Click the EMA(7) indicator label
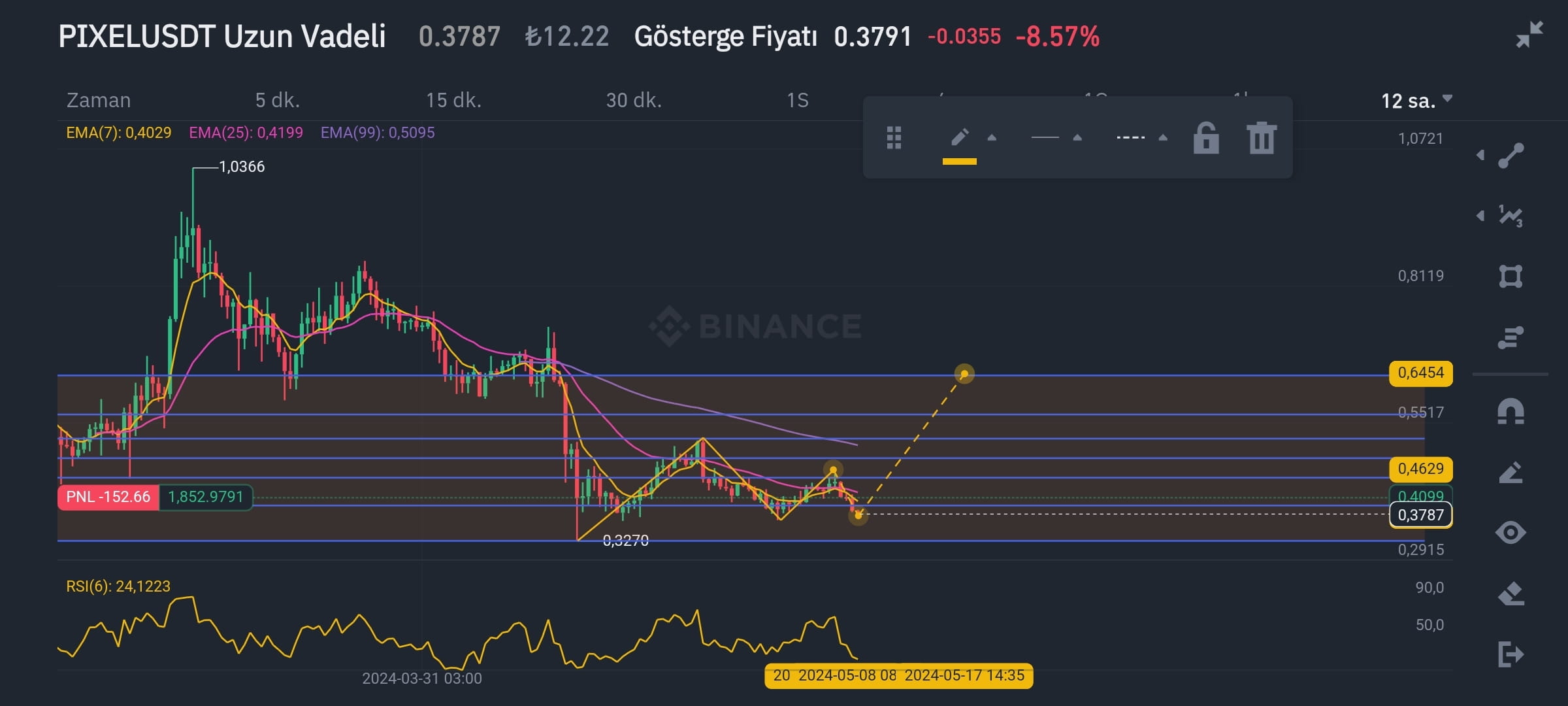 116,132
